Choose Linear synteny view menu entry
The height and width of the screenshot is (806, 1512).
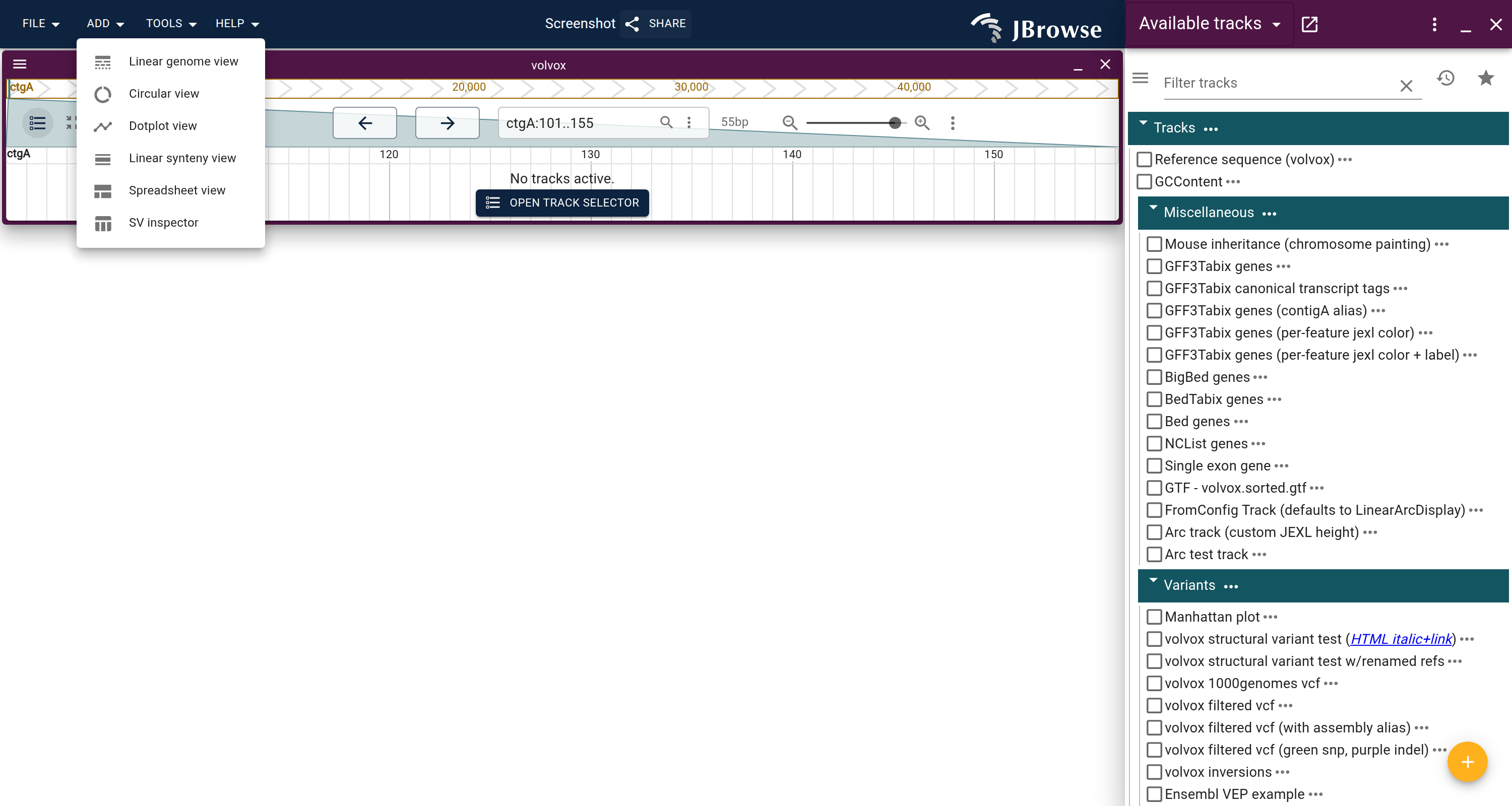pos(170,158)
